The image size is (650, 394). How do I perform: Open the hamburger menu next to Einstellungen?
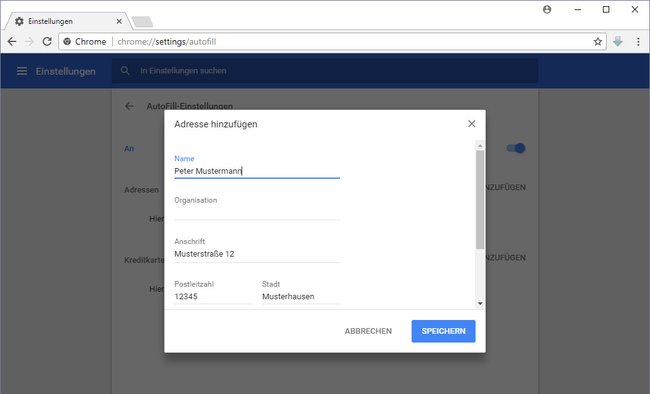pyautogui.click(x=22, y=71)
